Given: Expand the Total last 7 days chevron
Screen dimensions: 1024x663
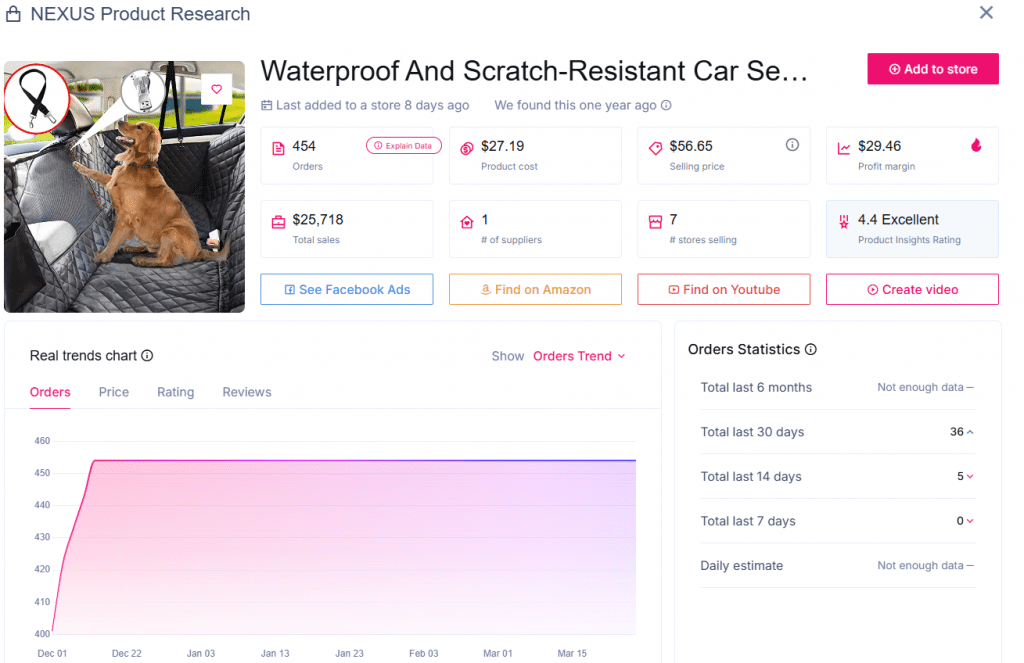Looking at the screenshot, I should [970, 521].
